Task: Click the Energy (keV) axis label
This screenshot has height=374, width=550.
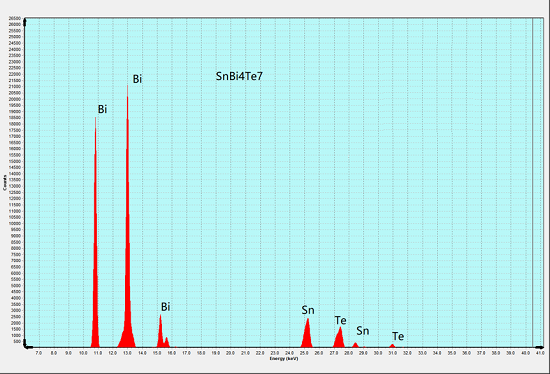Action: tap(284, 359)
